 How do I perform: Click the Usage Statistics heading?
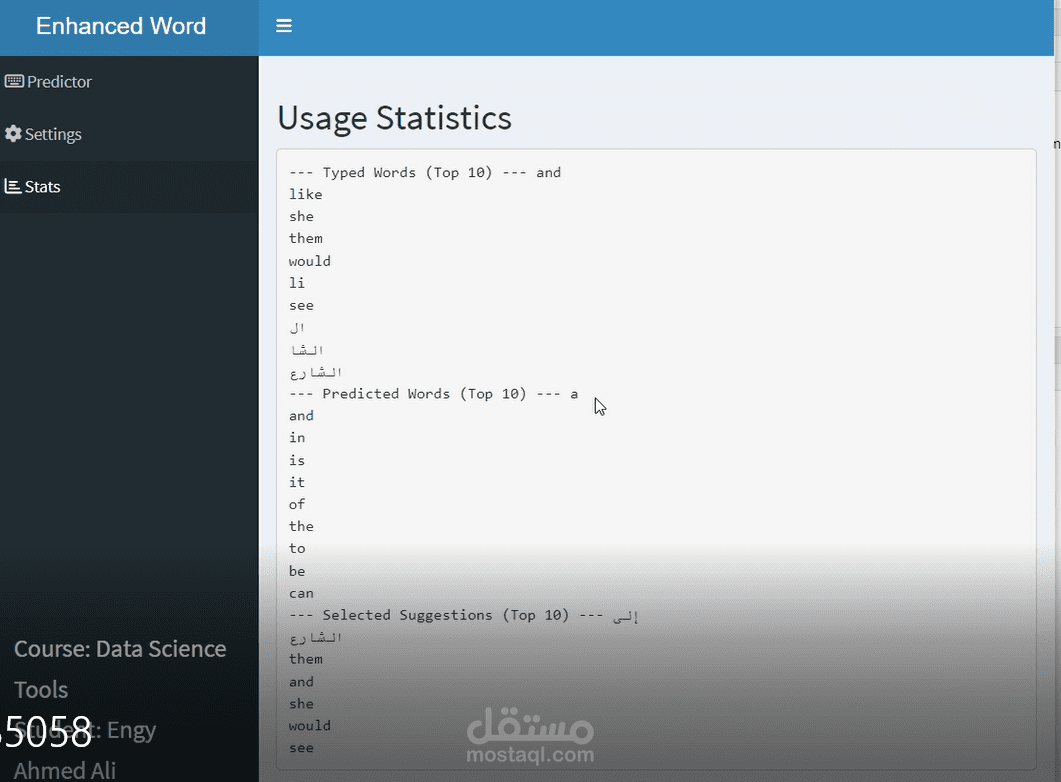(x=394, y=118)
